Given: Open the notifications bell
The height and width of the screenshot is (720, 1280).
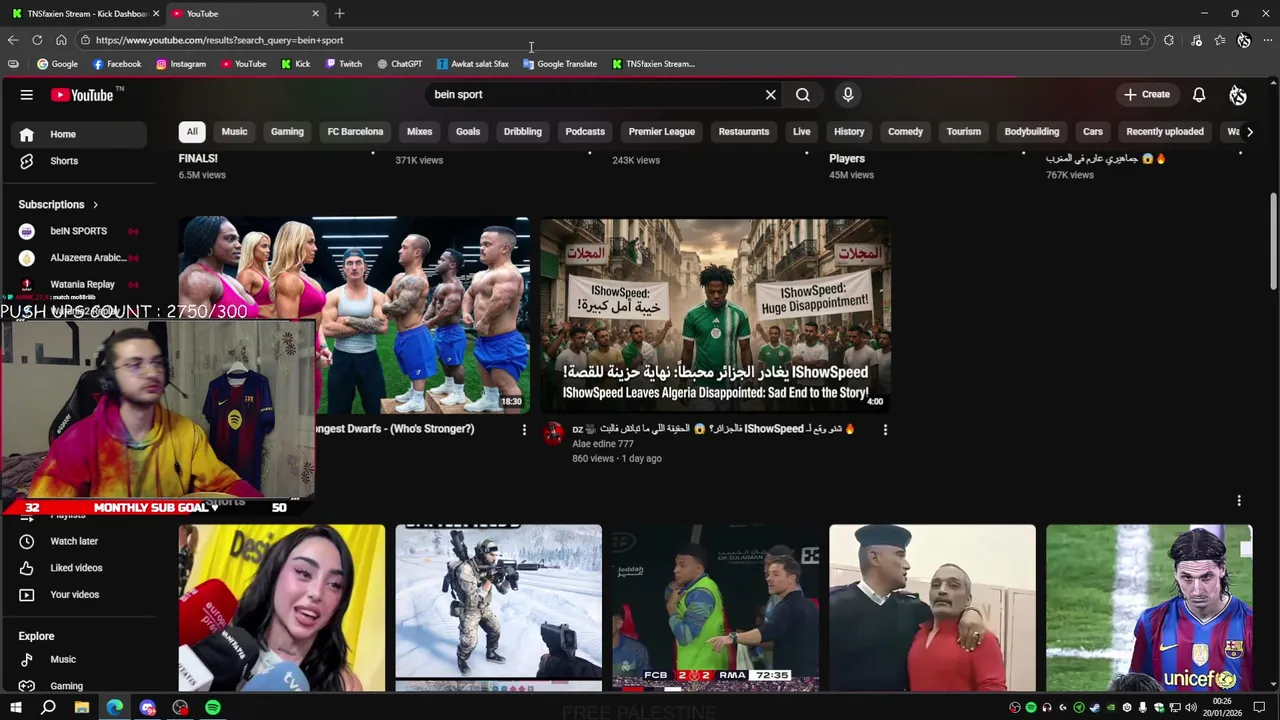Looking at the screenshot, I should [x=1199, y=95].
